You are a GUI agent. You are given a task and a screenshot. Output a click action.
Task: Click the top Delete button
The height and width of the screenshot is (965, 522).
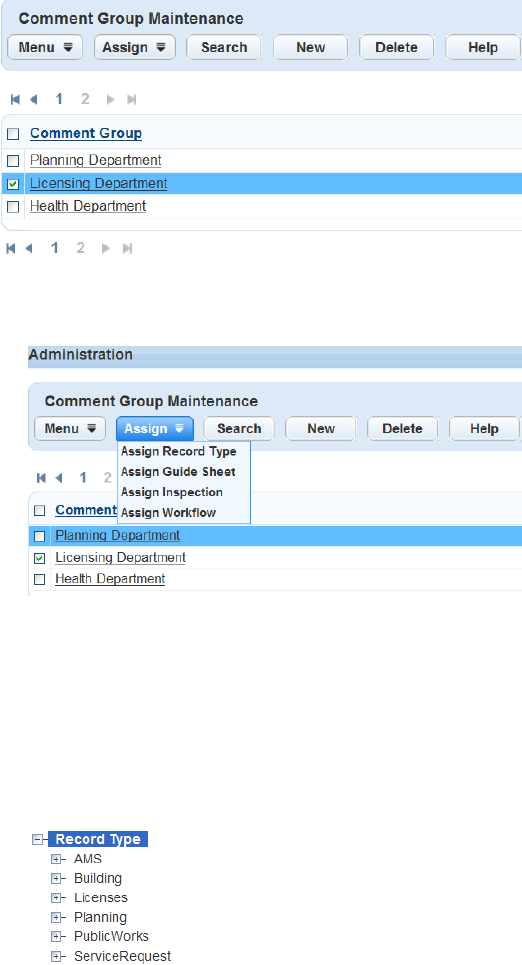coord(396,47)
